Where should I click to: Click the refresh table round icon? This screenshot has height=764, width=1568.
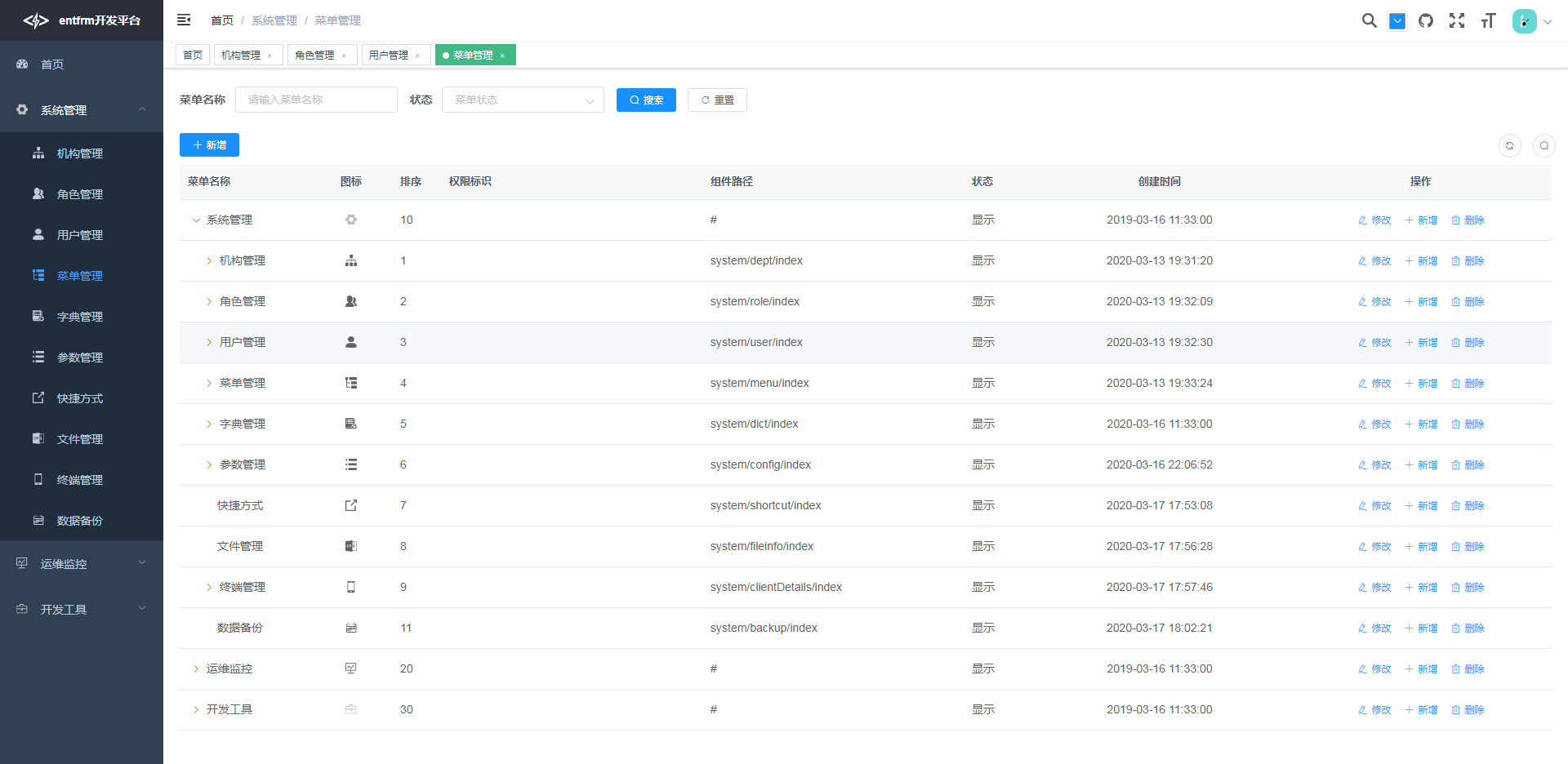[x=1510, y=145]
